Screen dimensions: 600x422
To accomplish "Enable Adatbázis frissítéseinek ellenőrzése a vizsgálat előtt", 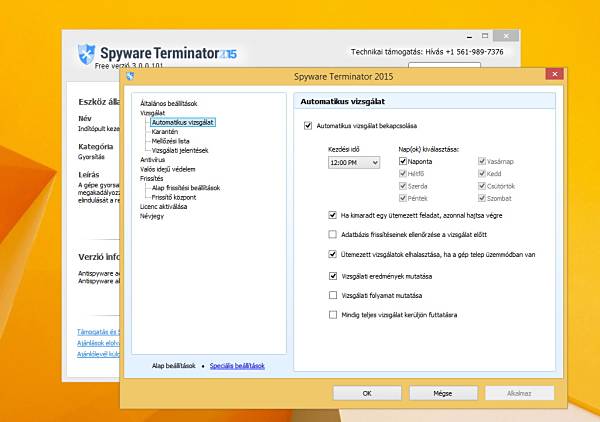I will click(333, 234).
